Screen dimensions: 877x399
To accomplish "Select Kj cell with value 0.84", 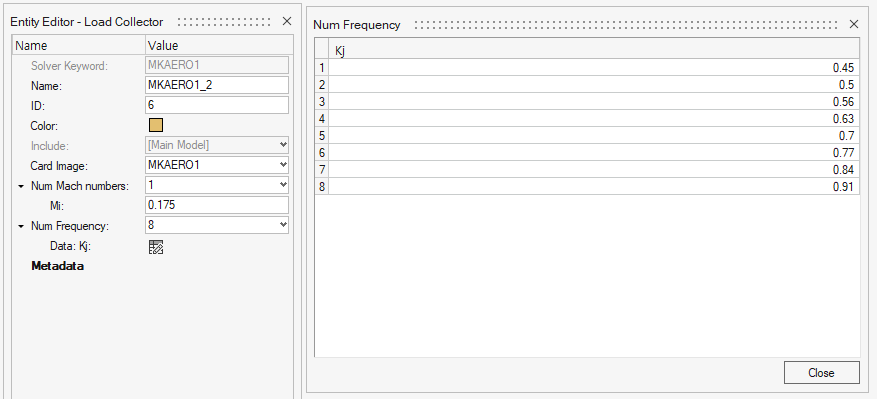I will (594, 170).
